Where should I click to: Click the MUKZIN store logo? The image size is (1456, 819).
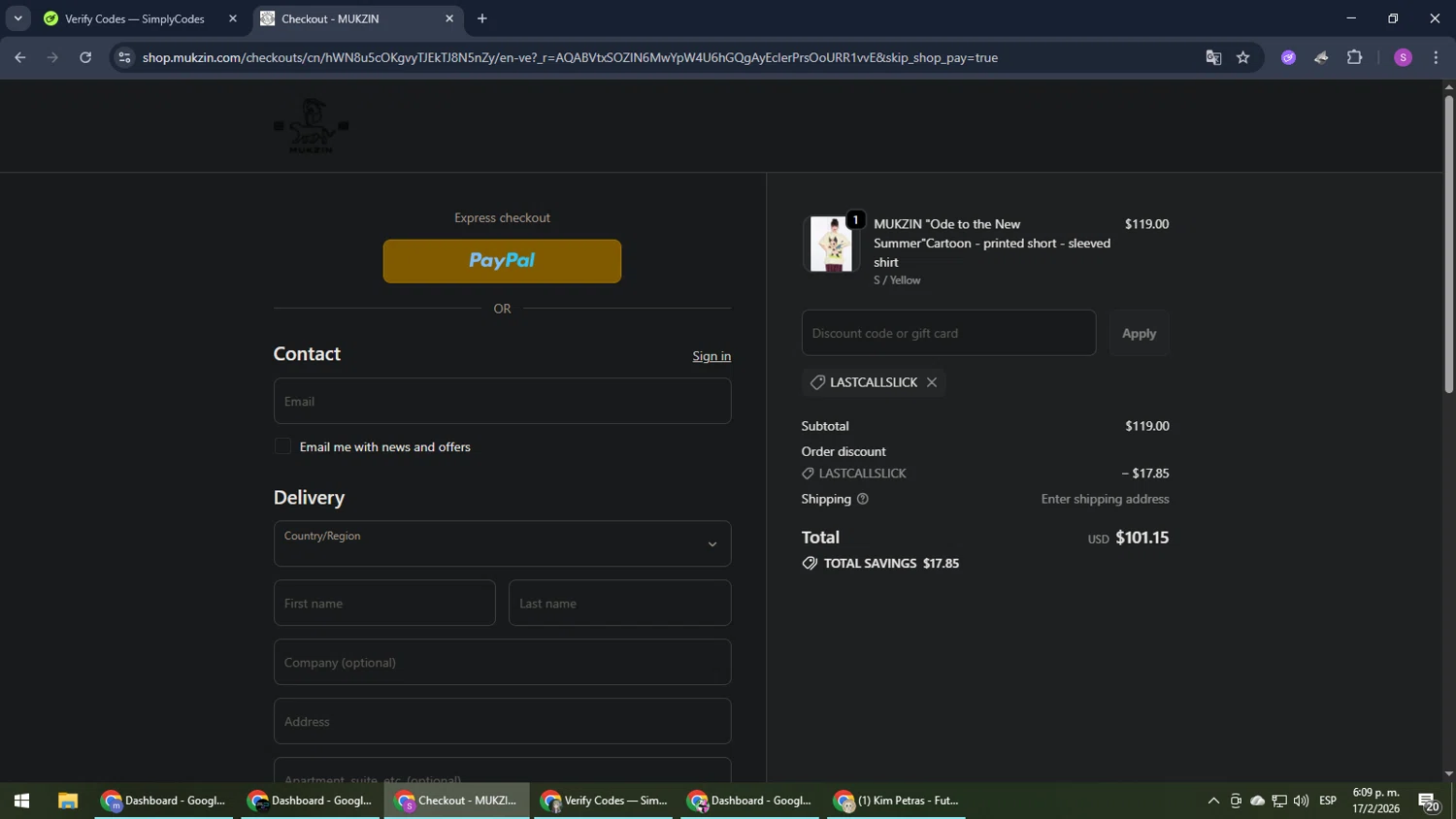pos(311,126)
